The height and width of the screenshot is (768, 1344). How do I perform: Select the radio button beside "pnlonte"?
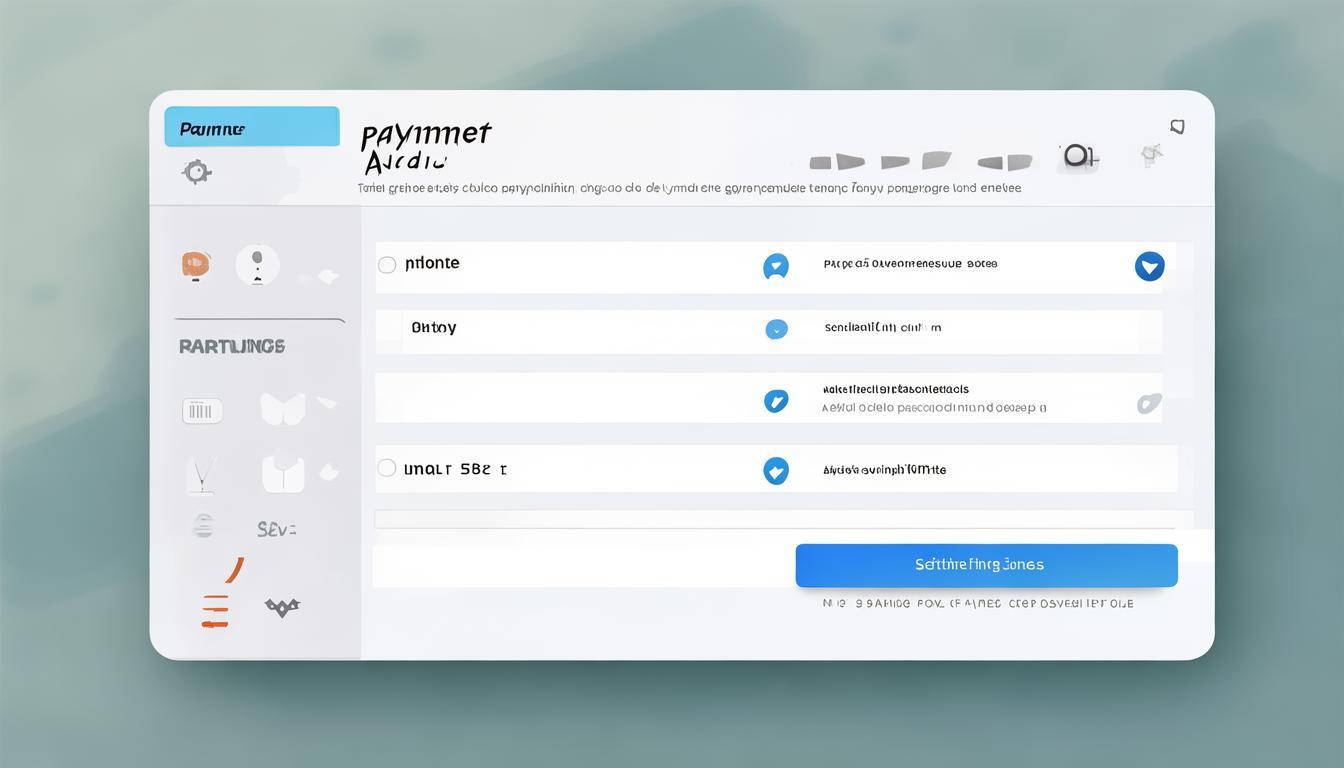387,265
